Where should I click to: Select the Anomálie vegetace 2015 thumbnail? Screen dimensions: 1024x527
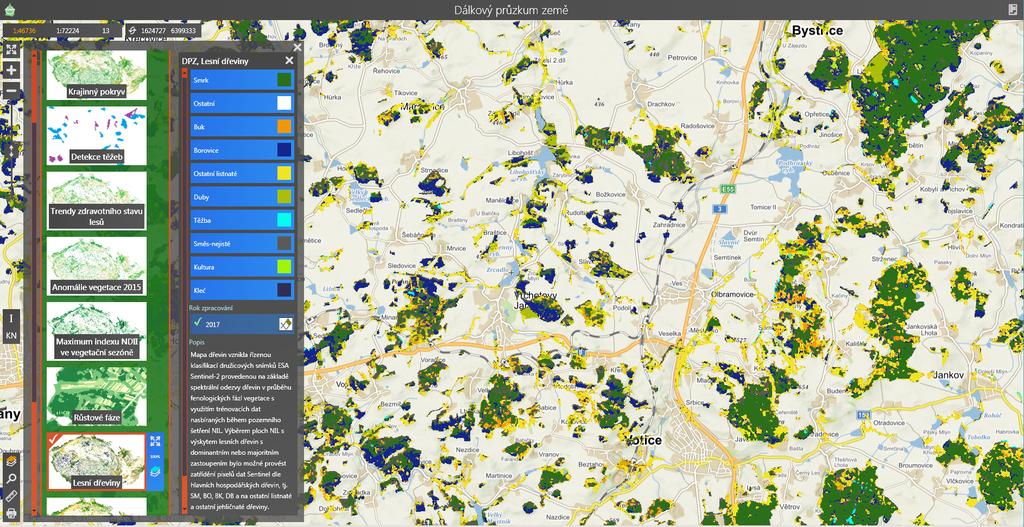pos(97,266)
